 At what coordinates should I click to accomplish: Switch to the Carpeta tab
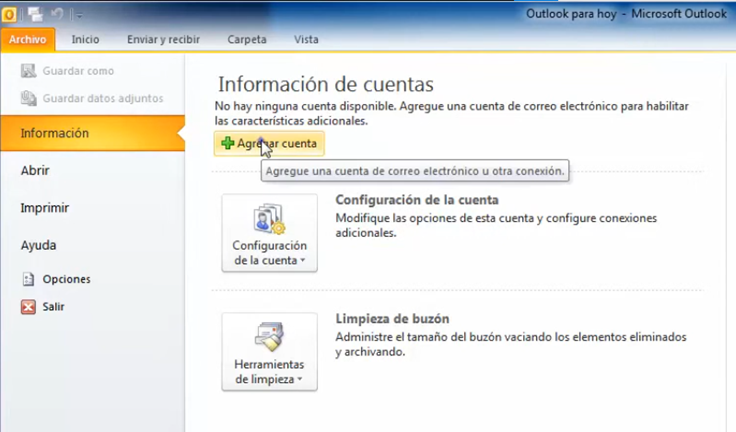tap(247, 39)
